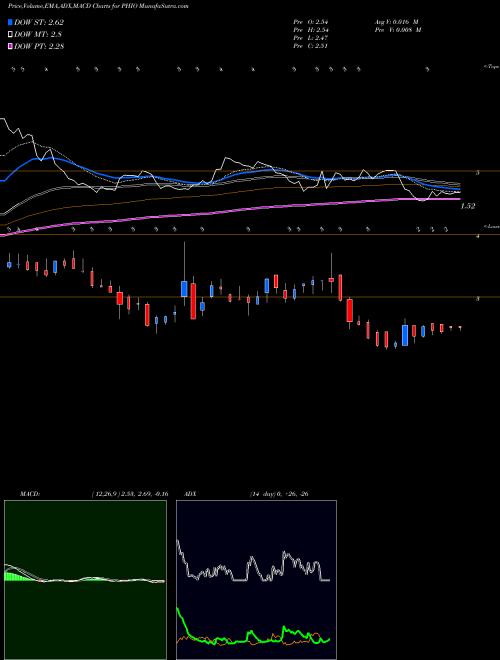Viewport: 500px width, 660px height.
Task: Click the magenta DOW PT legend swatch
Action: 10,46
